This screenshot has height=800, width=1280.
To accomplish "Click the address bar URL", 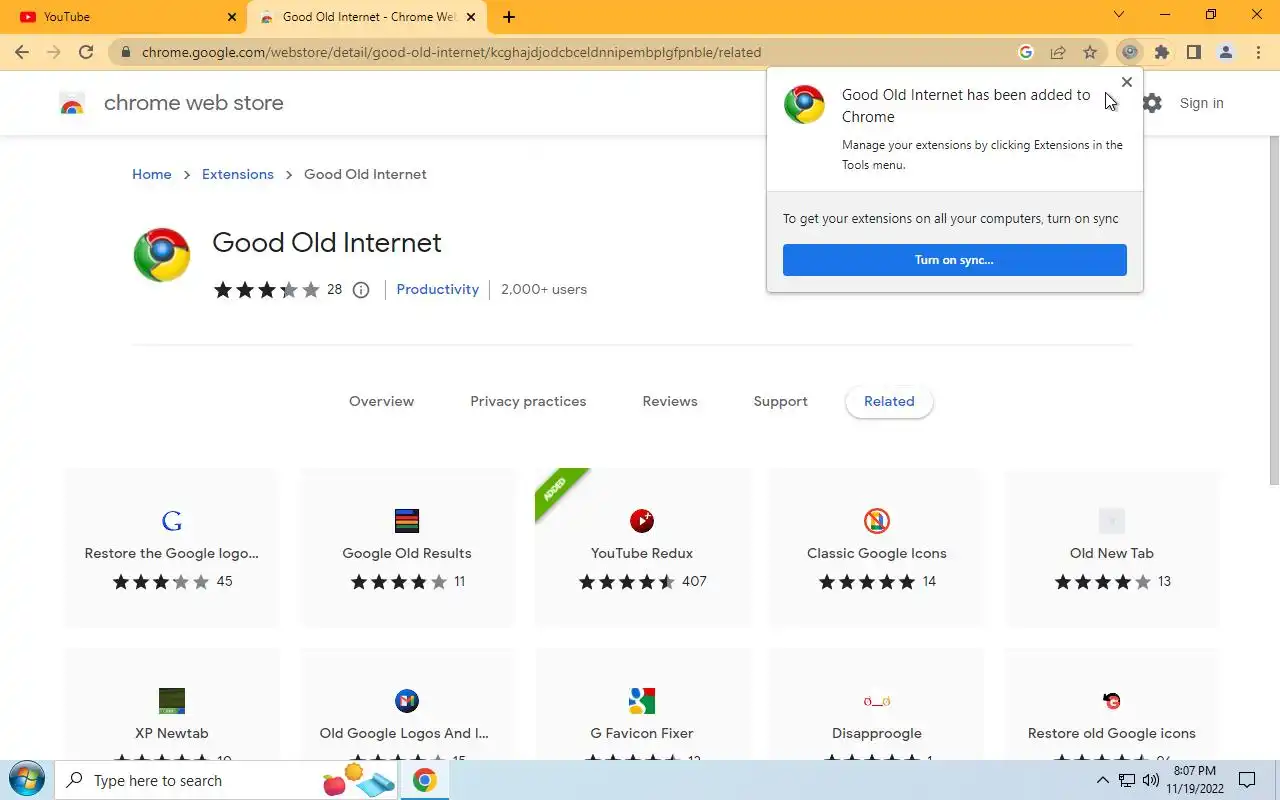I will [x=451, y=52].
